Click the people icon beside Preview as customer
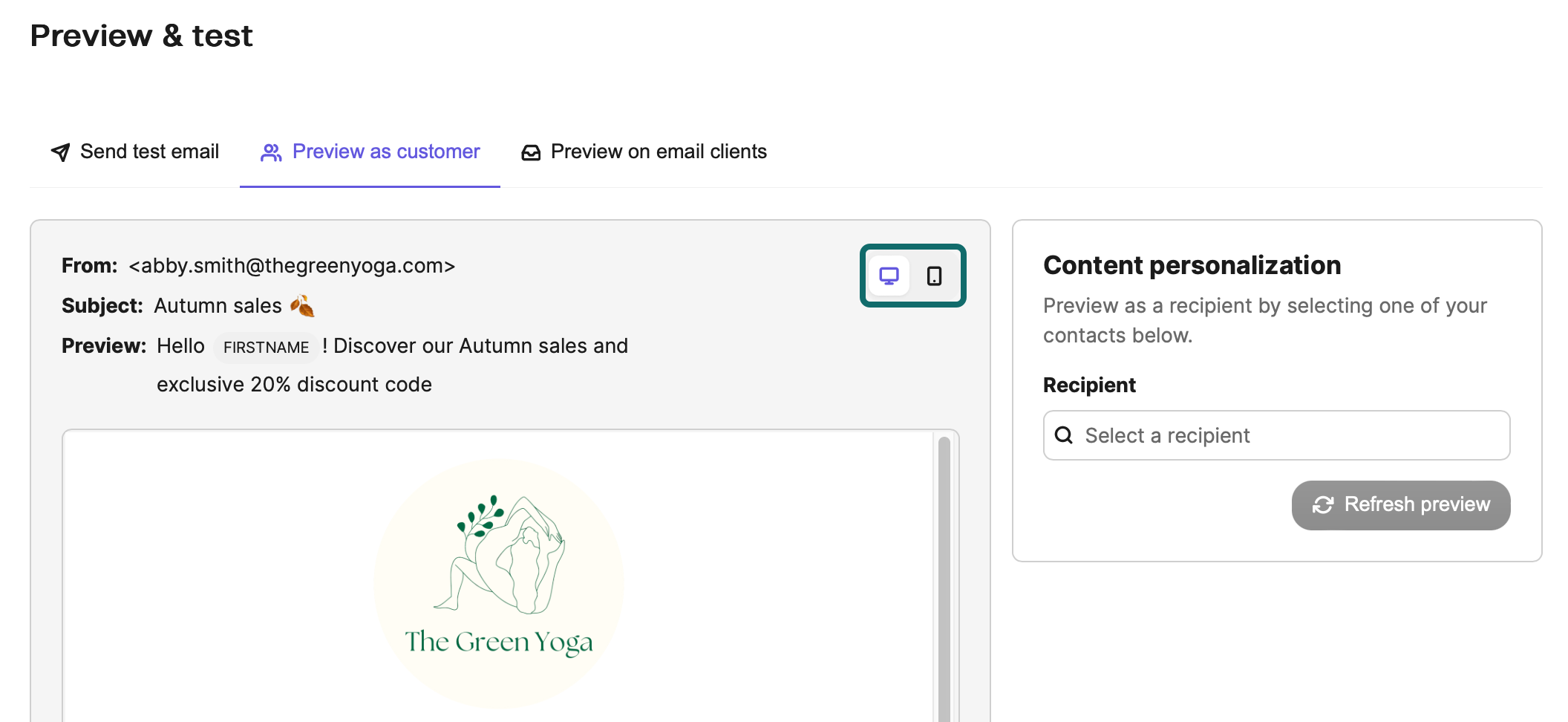This screenshot has width=1568, height=722. coord(271,152)
